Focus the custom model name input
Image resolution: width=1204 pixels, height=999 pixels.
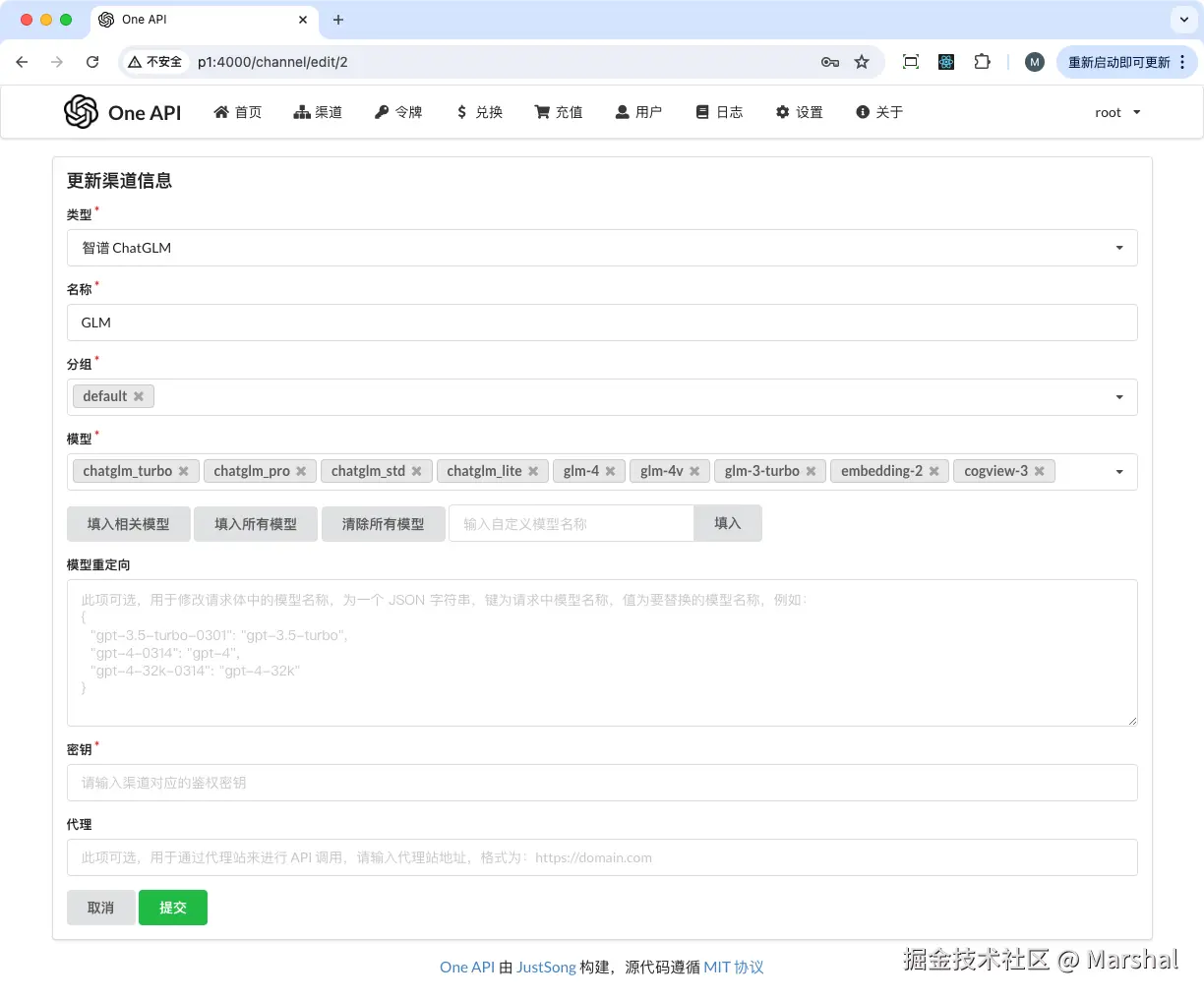[572, 524]
